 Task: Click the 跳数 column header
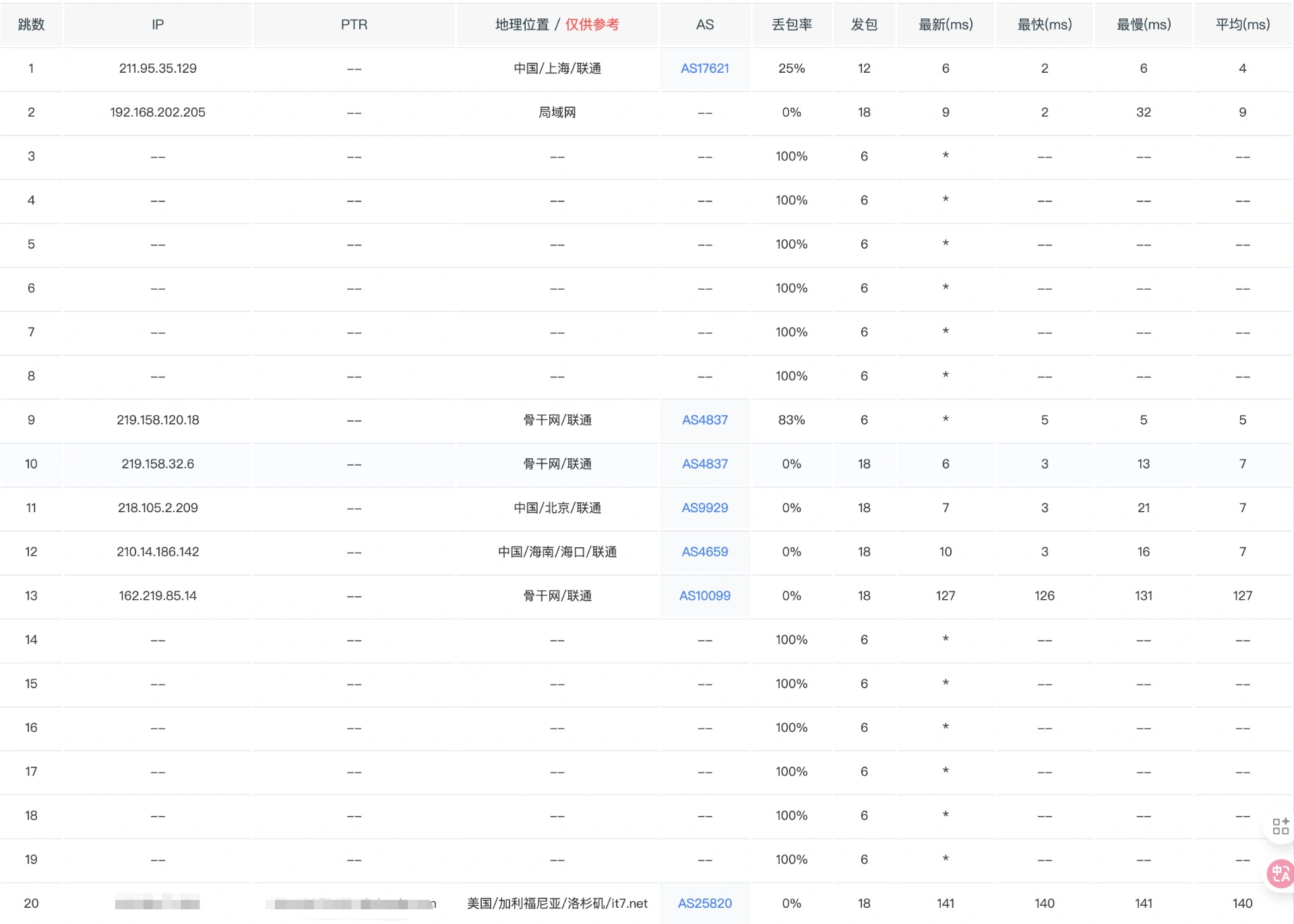[31, 25]
